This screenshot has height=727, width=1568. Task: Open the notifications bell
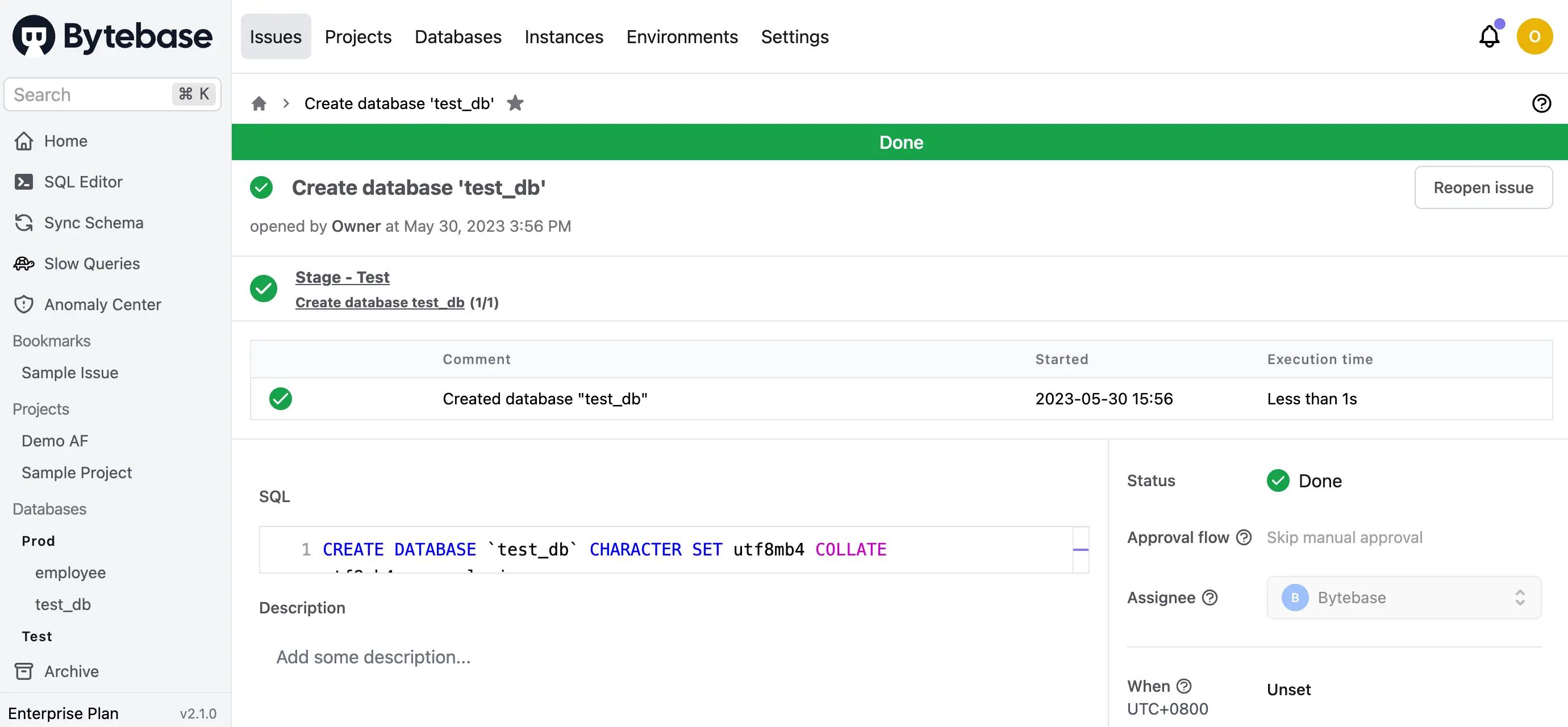tap(1489, 36)
